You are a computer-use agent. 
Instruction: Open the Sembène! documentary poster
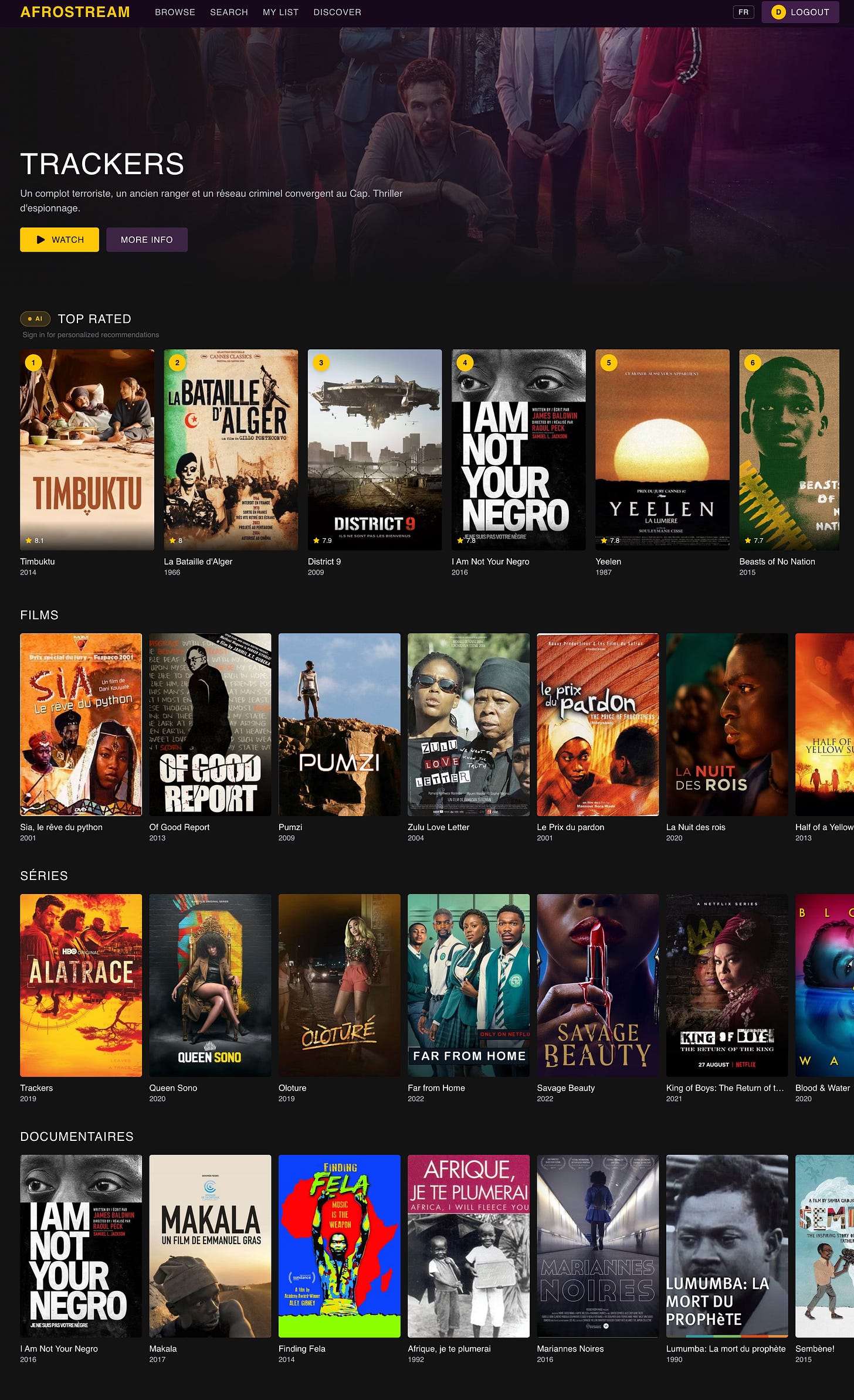point(825,1246)
